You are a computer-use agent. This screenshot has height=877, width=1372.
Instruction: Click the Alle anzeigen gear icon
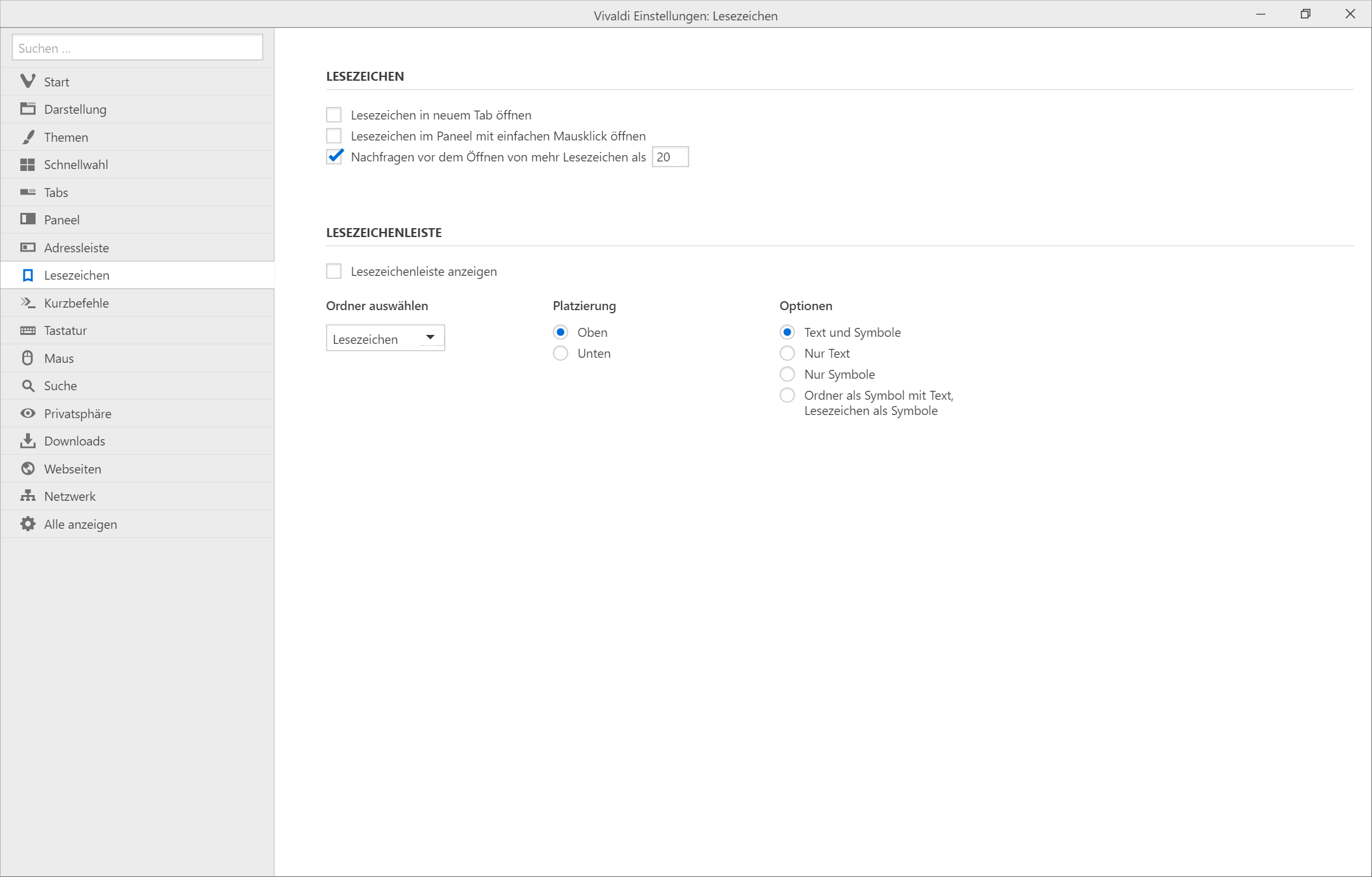[x=27, y=524]
